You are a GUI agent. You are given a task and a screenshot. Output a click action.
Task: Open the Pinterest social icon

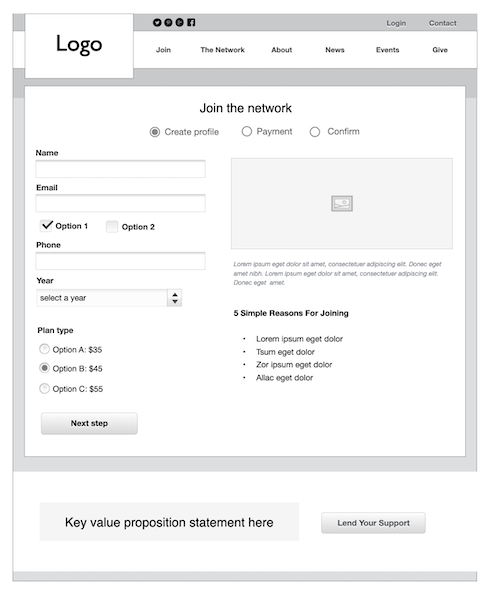point(168,22)
